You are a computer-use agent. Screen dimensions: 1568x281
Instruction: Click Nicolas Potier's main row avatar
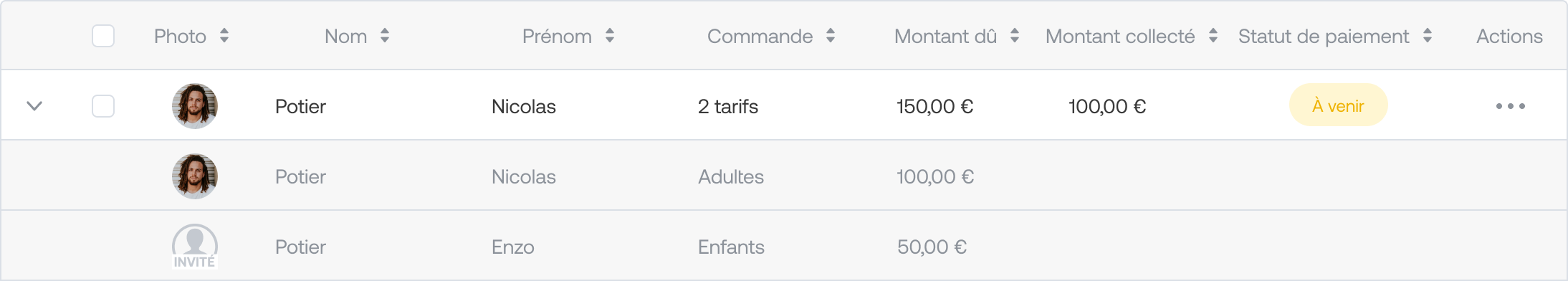(195, 106)
